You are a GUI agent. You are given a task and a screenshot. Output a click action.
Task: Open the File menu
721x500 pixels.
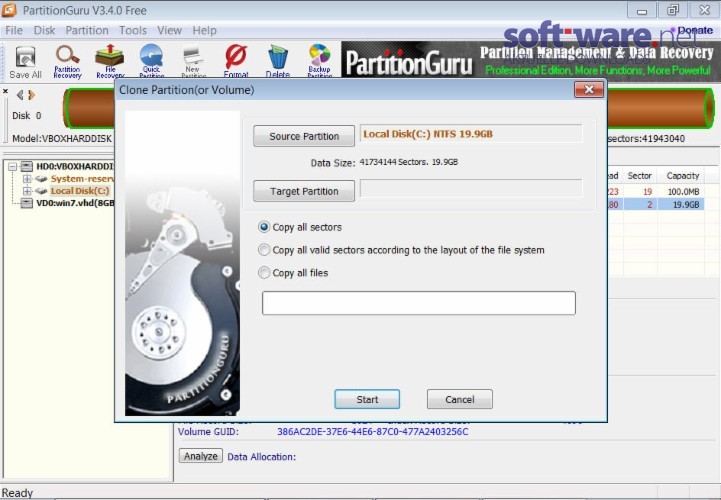pos(14,30)
